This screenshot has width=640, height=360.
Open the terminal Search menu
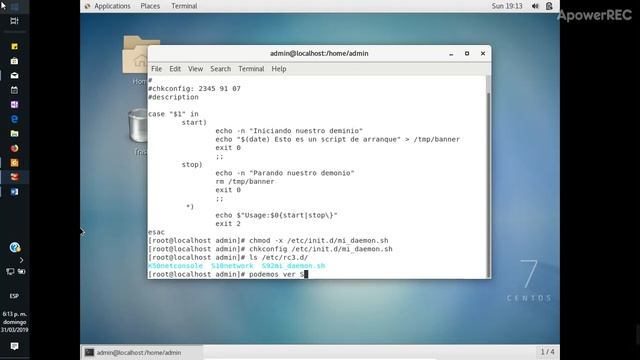[220, 69]
